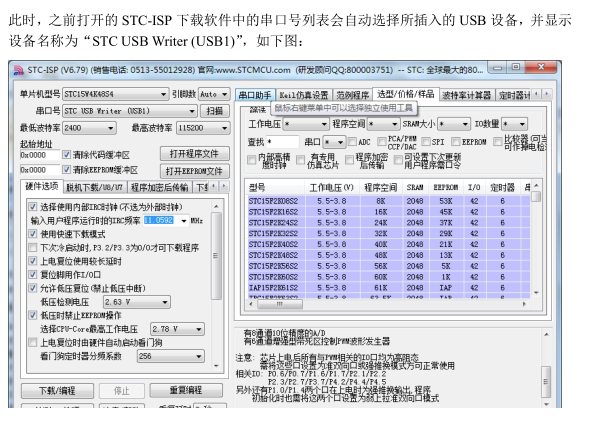Image resolution: width=607 pixels, height=424 pixels.
Task: Select STC15F2K08S2 row in chip table
Action: pyautogui.click(x=389, y=201)
